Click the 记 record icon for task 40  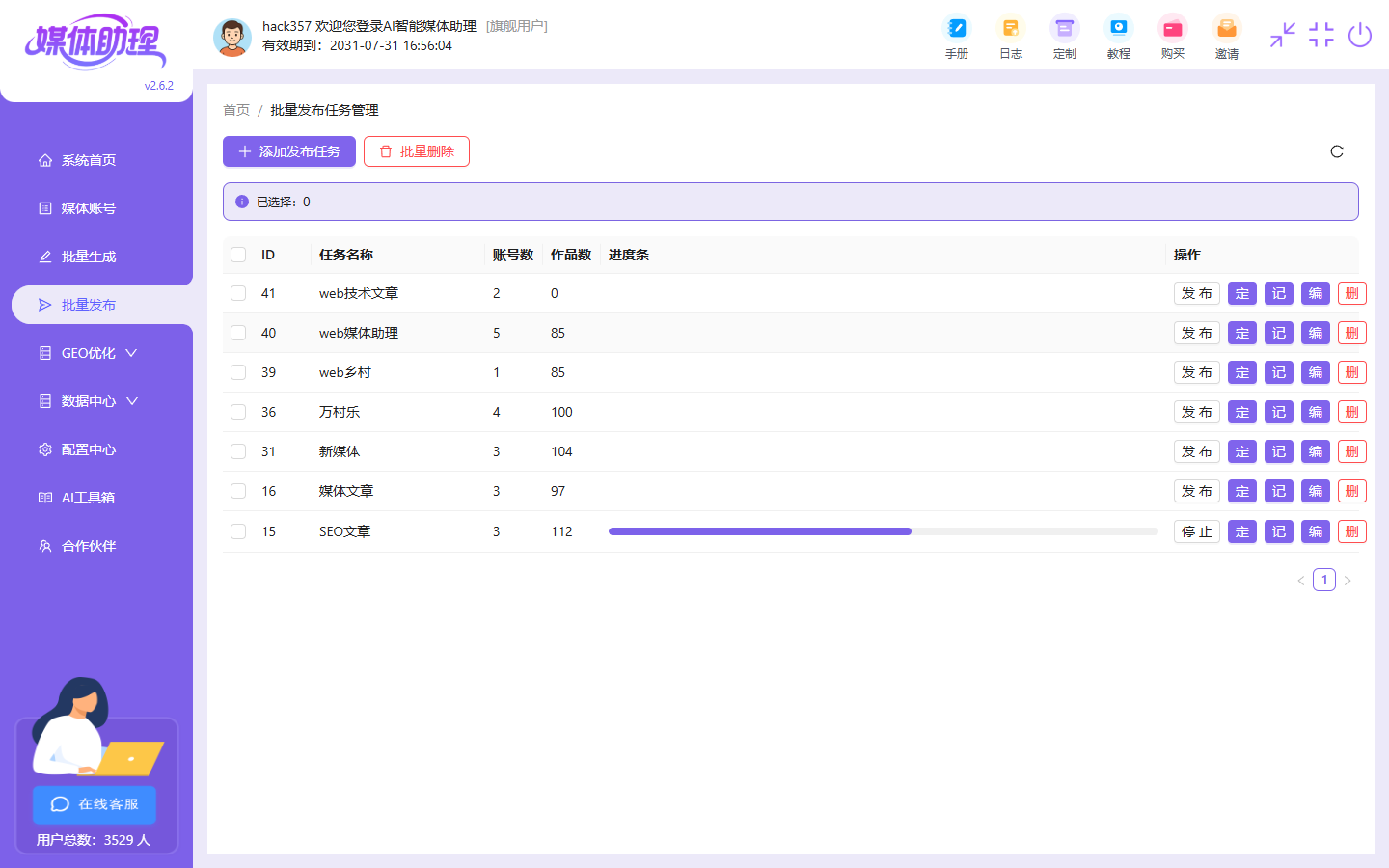click(1279, 333)
